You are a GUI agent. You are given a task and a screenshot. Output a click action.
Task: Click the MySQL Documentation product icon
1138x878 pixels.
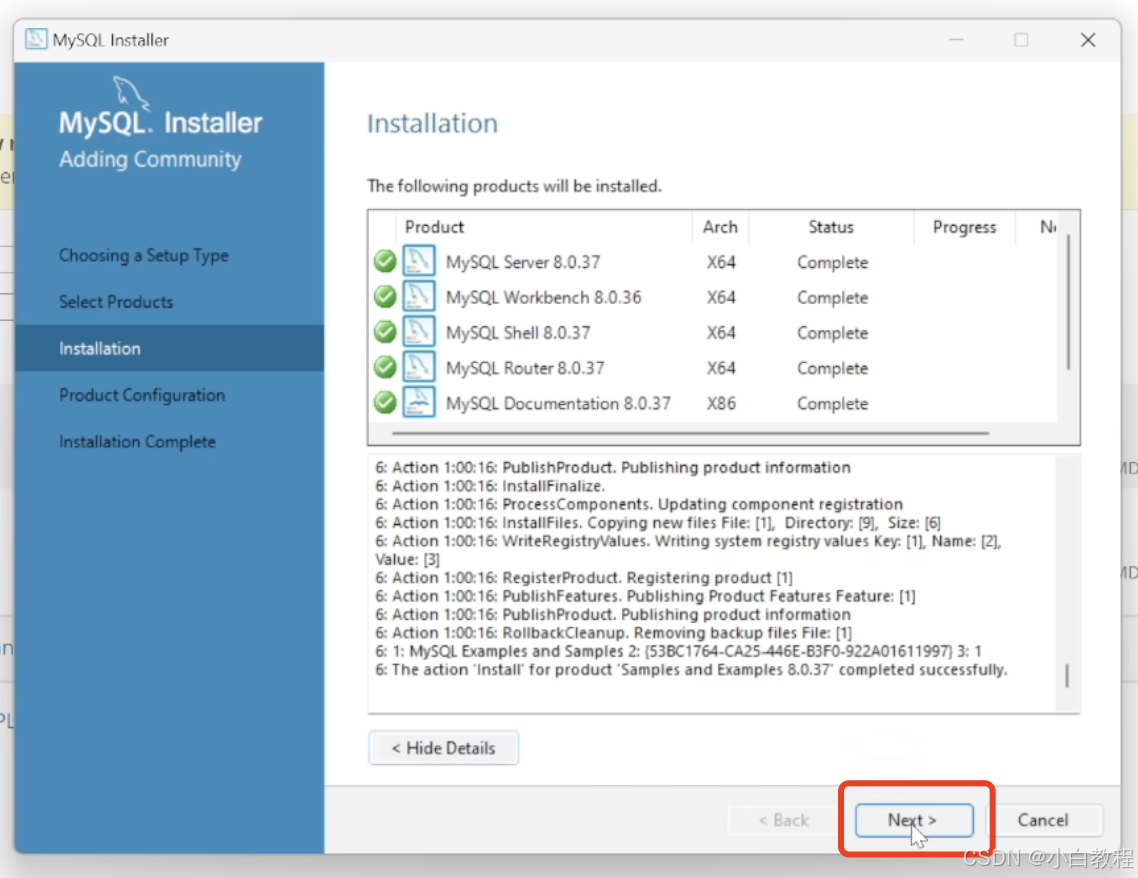point(419,402)
